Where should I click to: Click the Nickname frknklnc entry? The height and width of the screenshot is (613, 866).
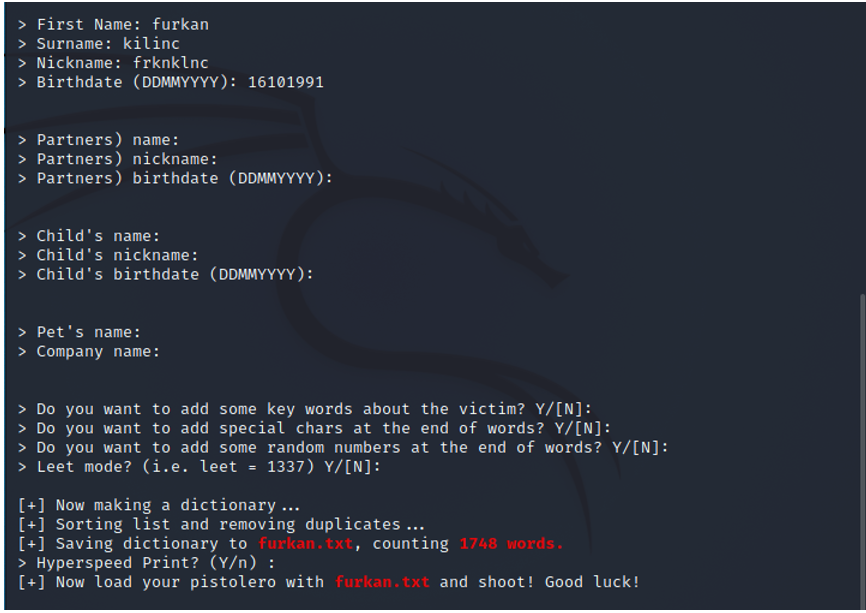click(113, 63)
